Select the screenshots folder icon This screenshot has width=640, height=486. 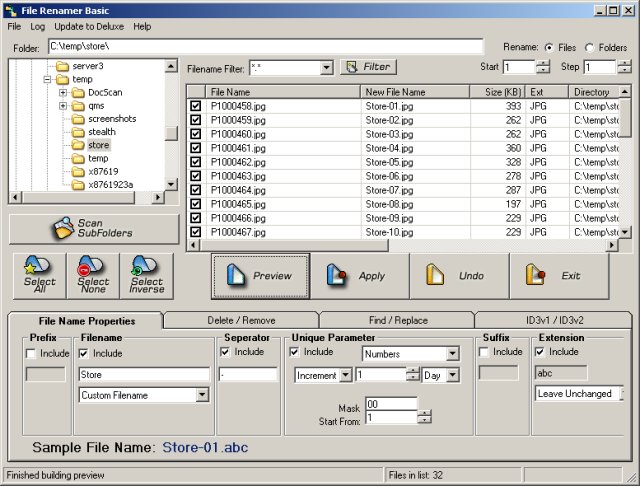coord(78,119)
